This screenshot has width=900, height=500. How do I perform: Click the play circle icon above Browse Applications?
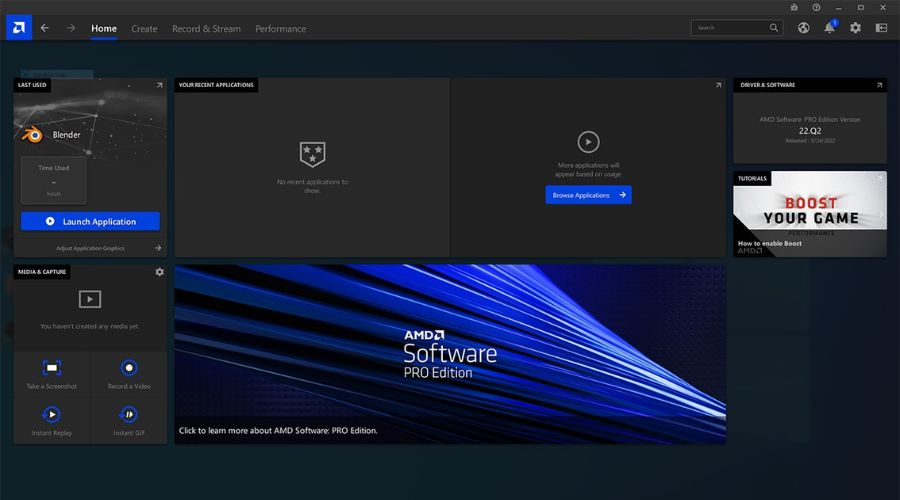[x=588, y=142]
